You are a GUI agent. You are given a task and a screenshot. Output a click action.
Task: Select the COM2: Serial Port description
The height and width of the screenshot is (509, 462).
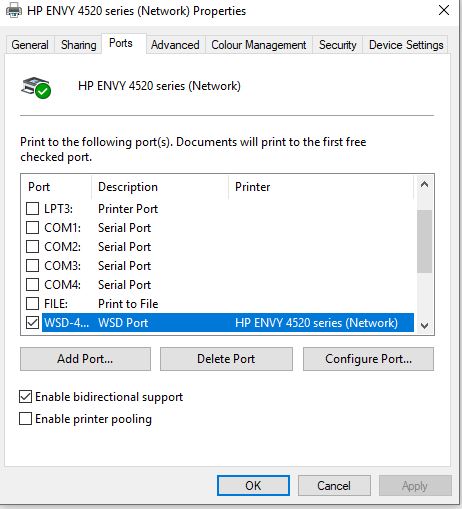point(124,247)
